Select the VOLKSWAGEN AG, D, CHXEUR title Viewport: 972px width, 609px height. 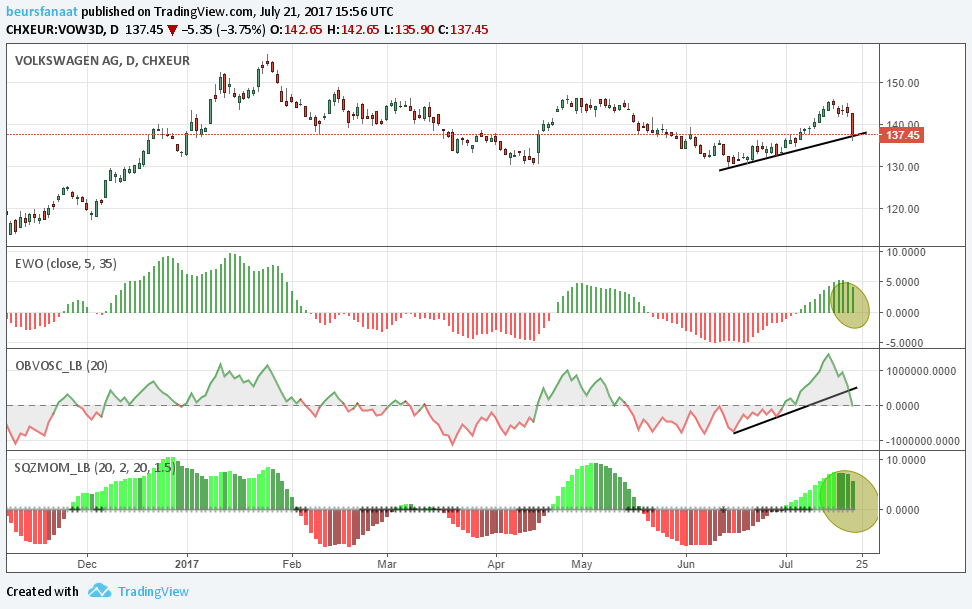[x=102, y=61]
